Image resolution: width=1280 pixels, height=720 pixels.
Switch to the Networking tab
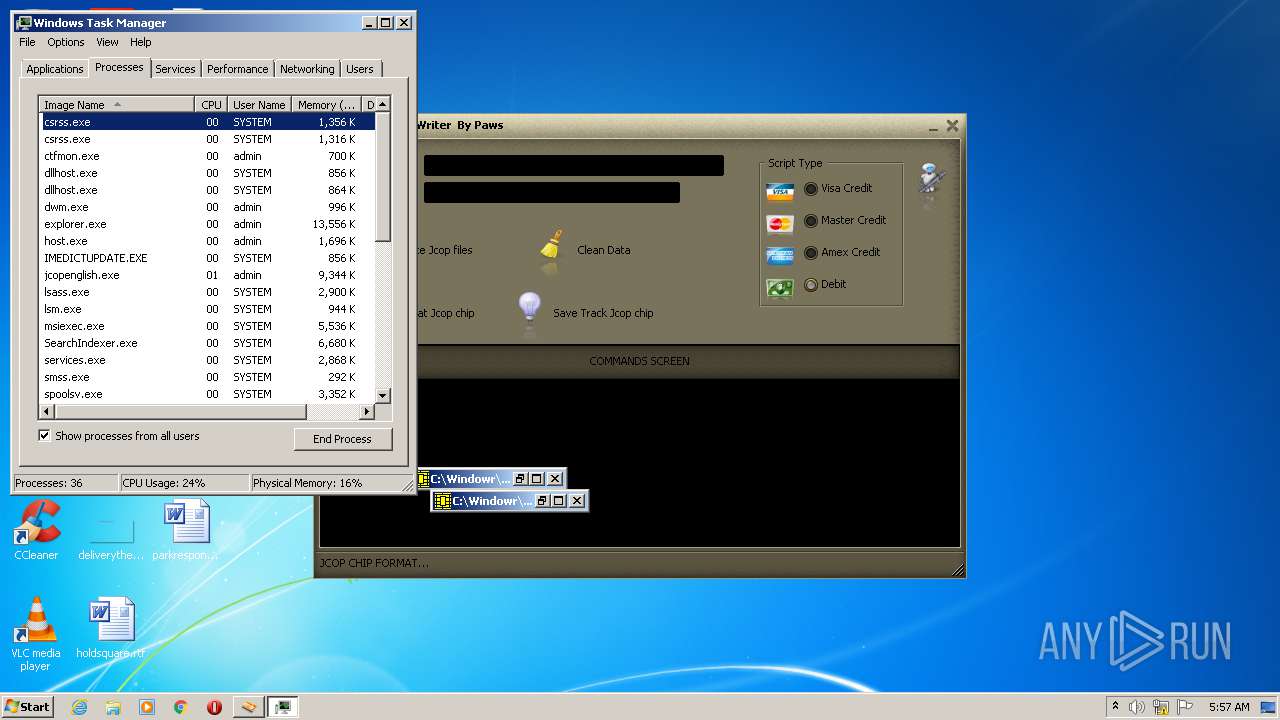pos(307,69)
